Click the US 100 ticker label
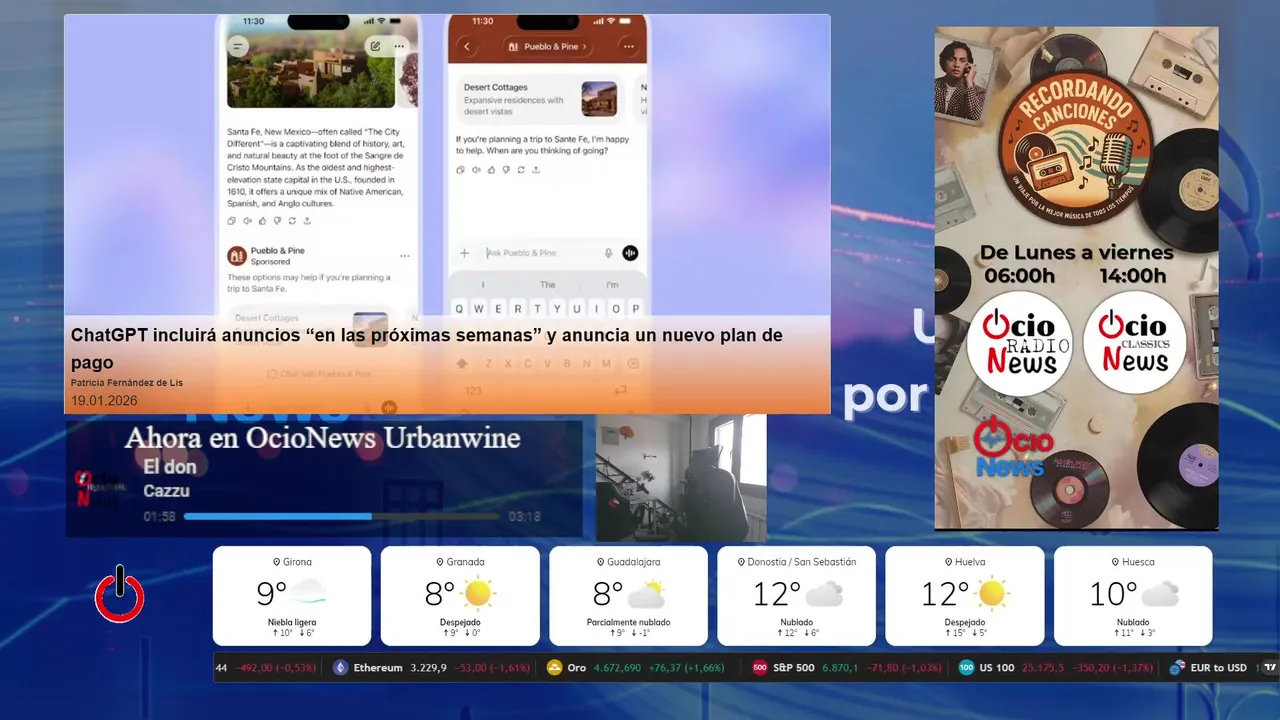This screenshot has height=720, width=1280. click(997, 667)
